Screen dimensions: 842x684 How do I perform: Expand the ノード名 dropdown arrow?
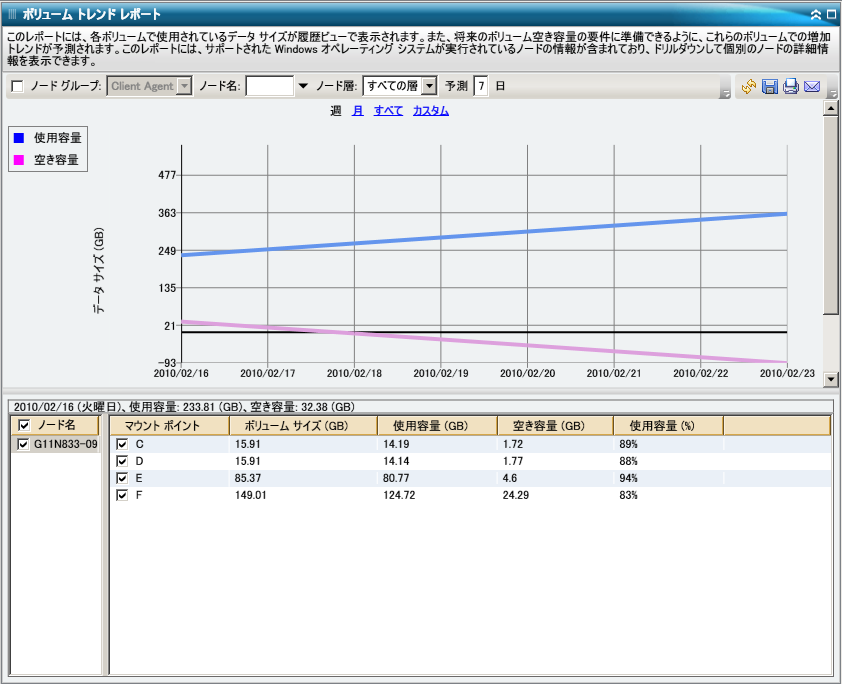pos(302,87)
